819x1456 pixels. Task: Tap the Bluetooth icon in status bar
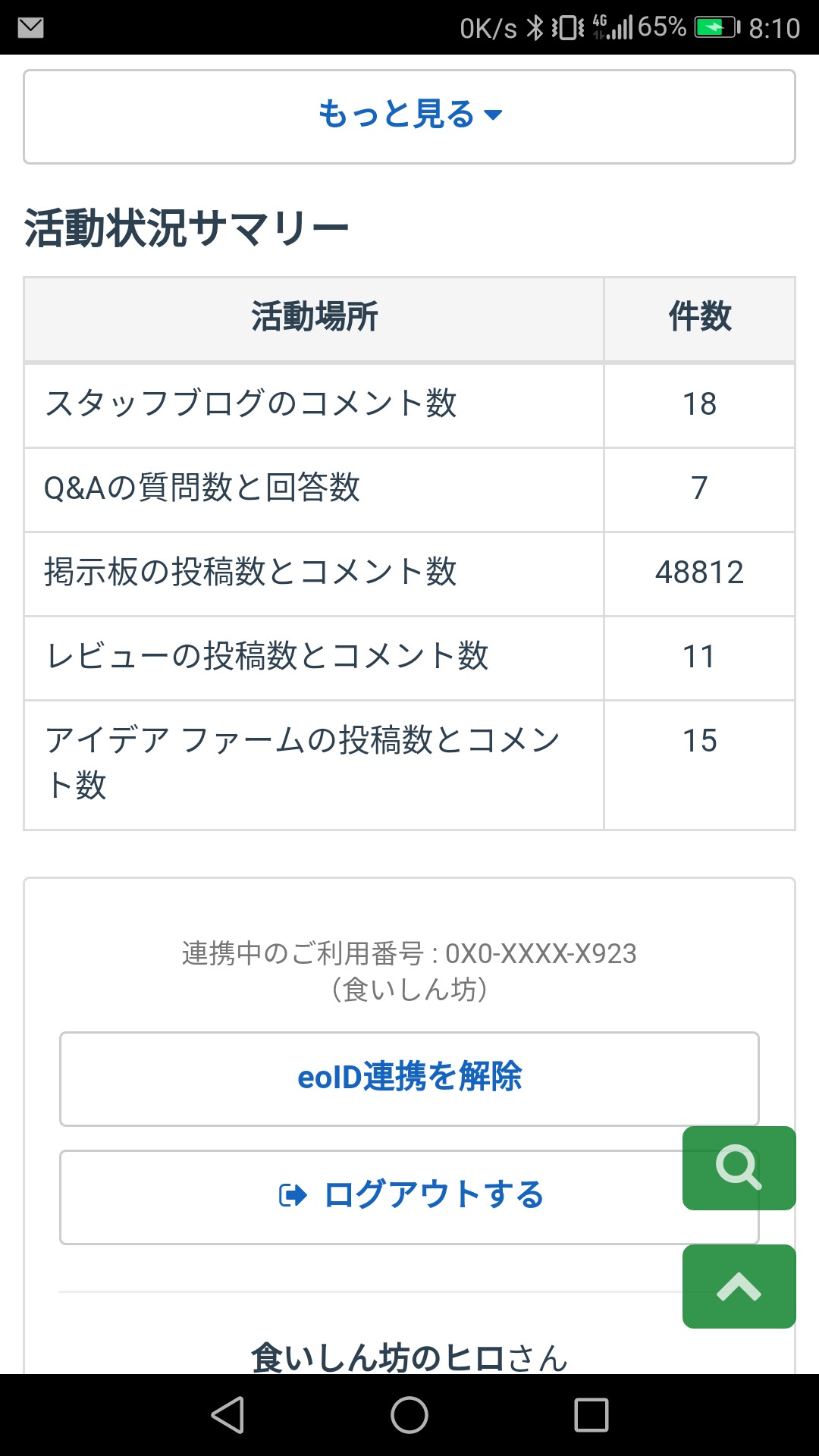coord(535,28)
